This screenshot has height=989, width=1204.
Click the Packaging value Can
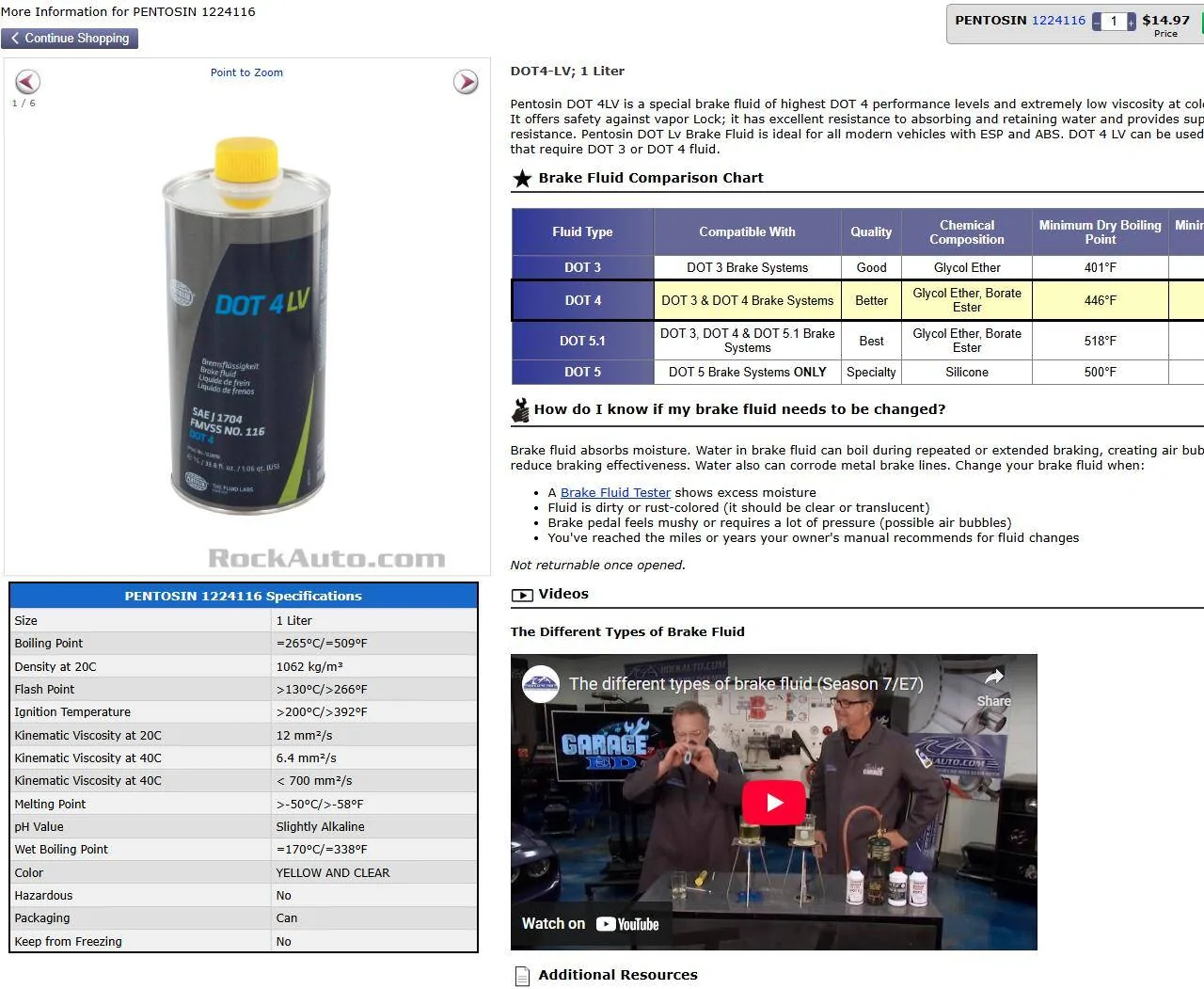pos(287,918)
